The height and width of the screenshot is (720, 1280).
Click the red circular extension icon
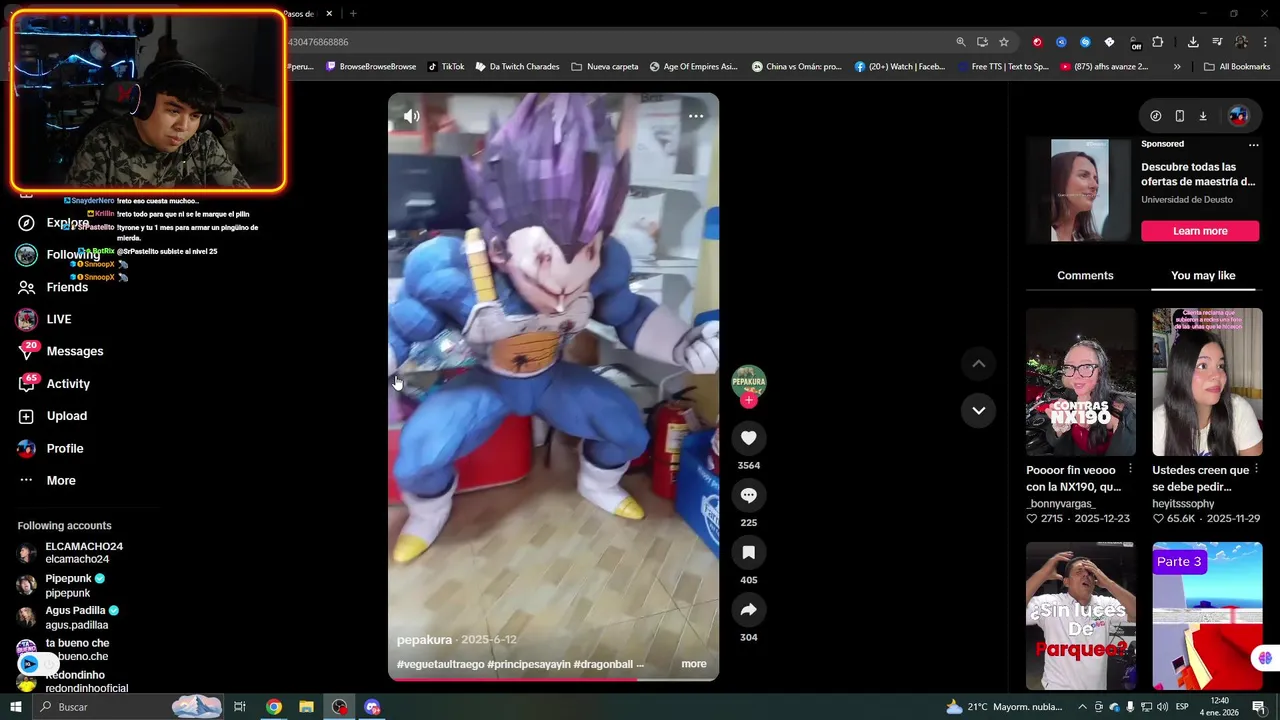1037,42
